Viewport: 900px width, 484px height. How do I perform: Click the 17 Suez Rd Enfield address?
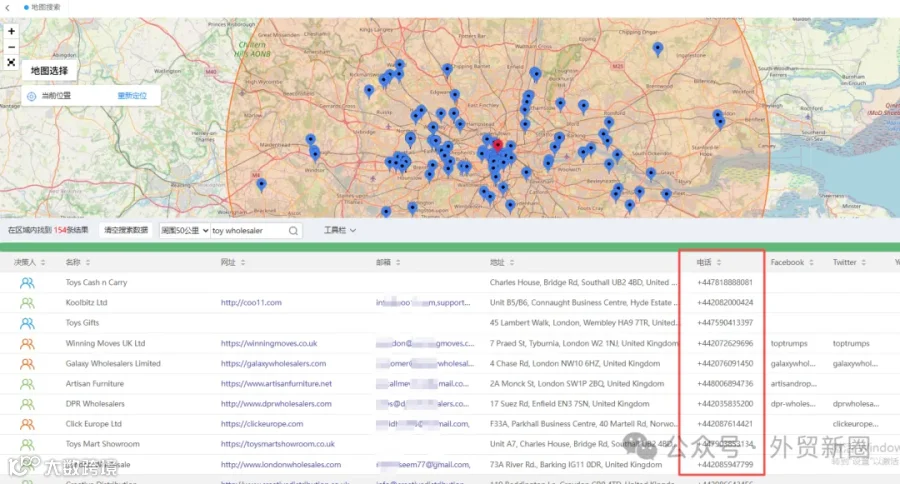click(x=569, y=404)
